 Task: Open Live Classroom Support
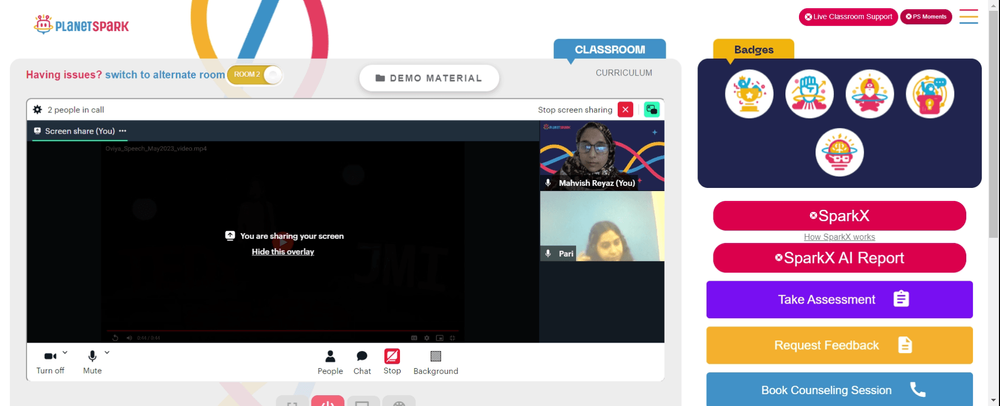click(x=848, y=17)
